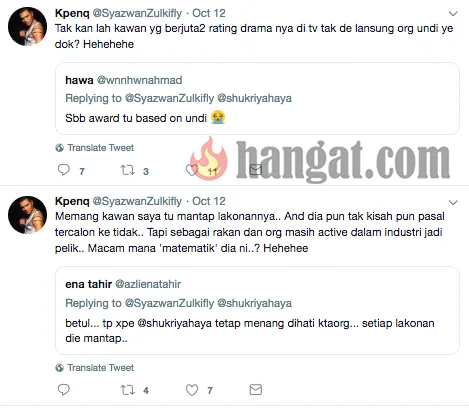The height and width of the screenshot is (413, 469).
Task: Translate the first tweet via Translate Tweet
Action: pyautogui.click(x=100, y=148)
